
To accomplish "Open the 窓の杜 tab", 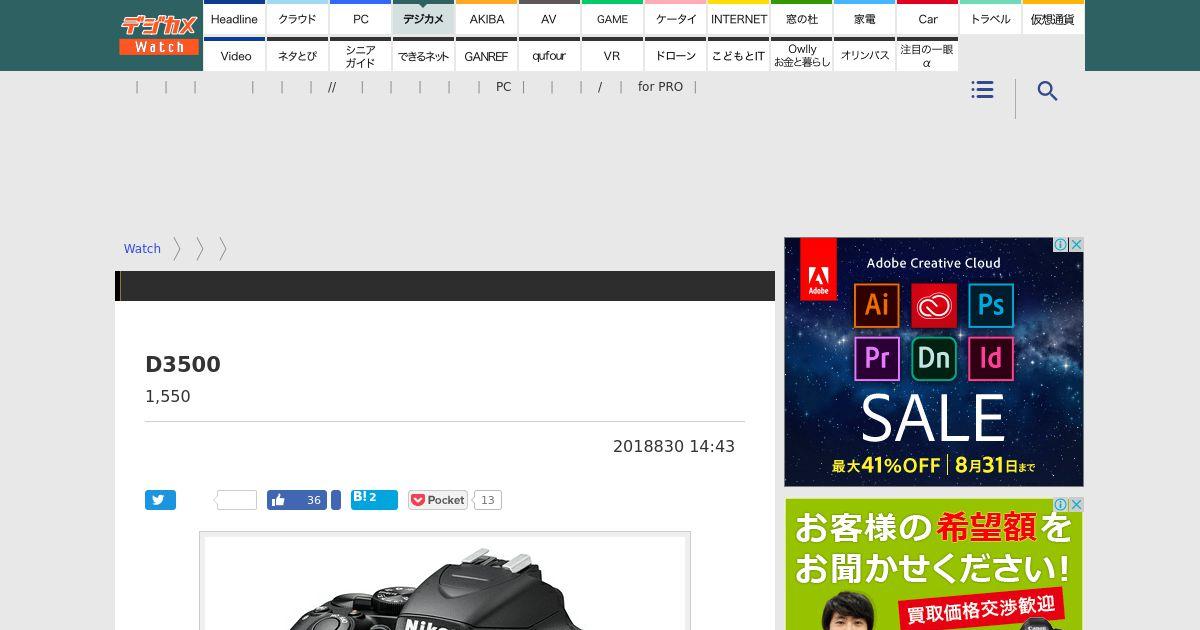I will click(x=802, y=18).
